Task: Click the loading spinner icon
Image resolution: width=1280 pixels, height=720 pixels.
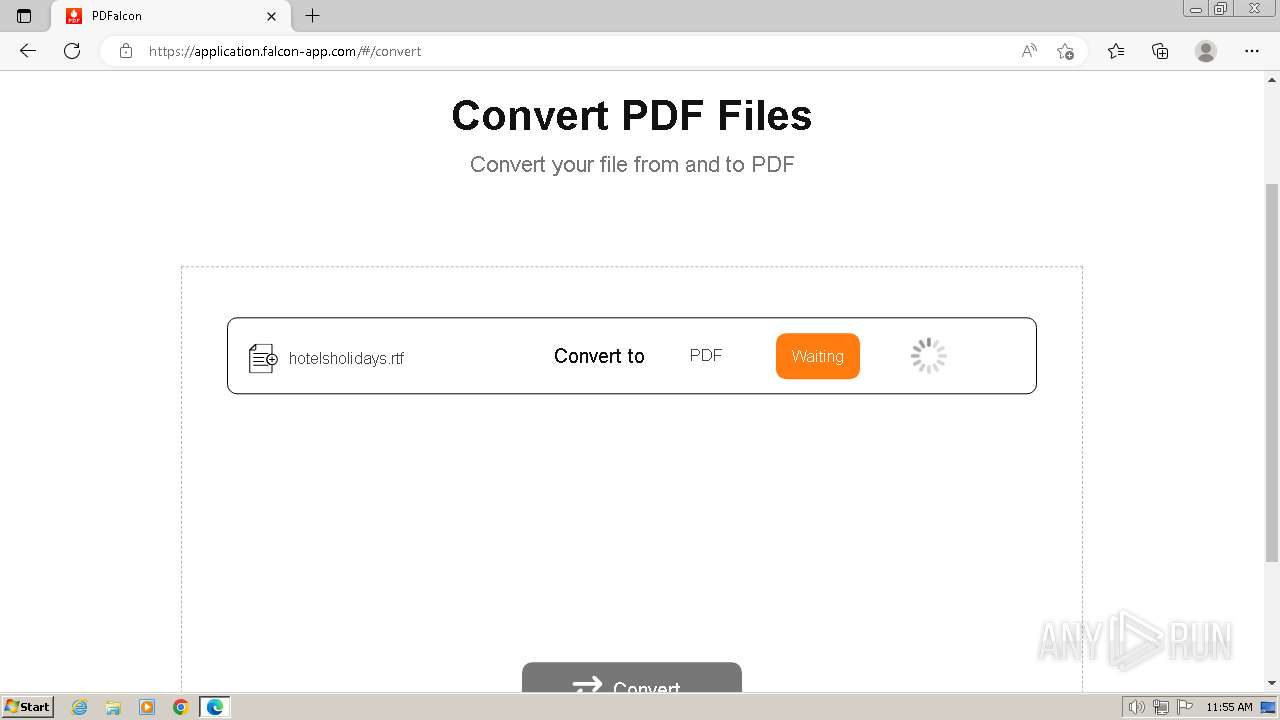Action: point(929,356)
